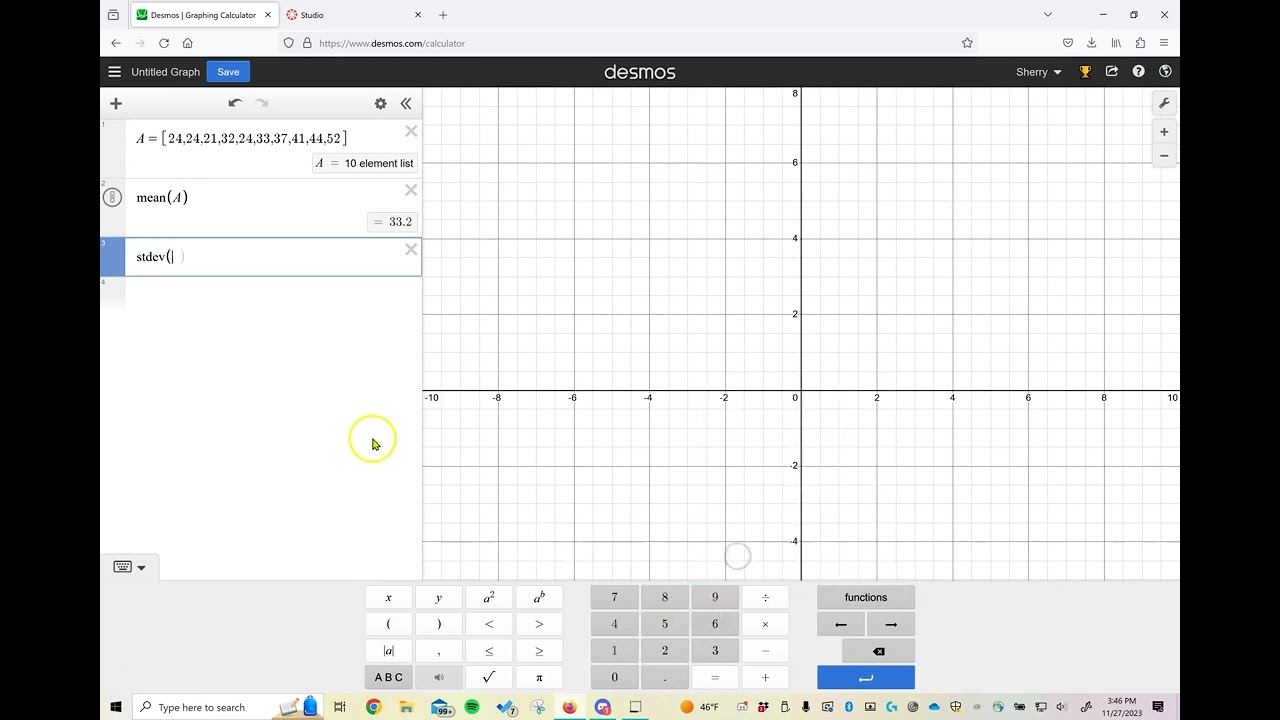Open the functions menu
The width and height of the screenshot is (1280, 720).
(866, 597)
